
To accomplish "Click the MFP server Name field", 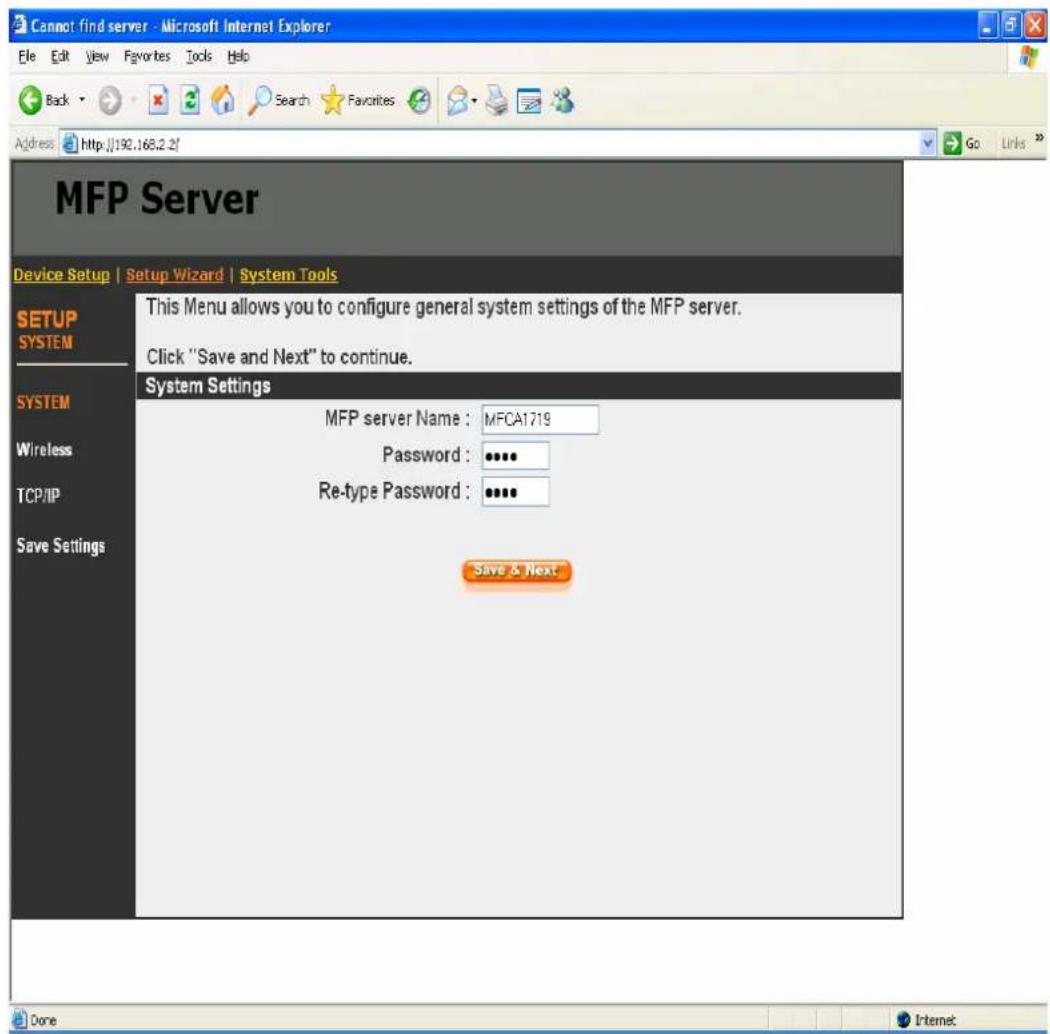I will point(540,419).
